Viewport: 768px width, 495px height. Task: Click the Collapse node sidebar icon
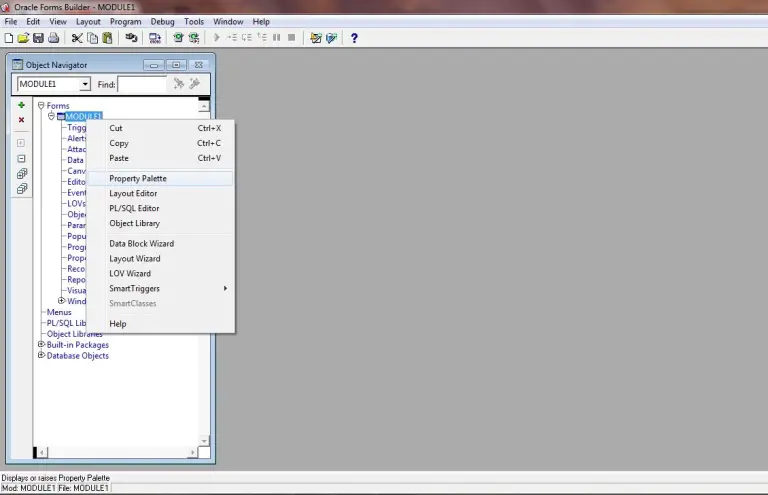pyautogui.click(x=21, y=159)
